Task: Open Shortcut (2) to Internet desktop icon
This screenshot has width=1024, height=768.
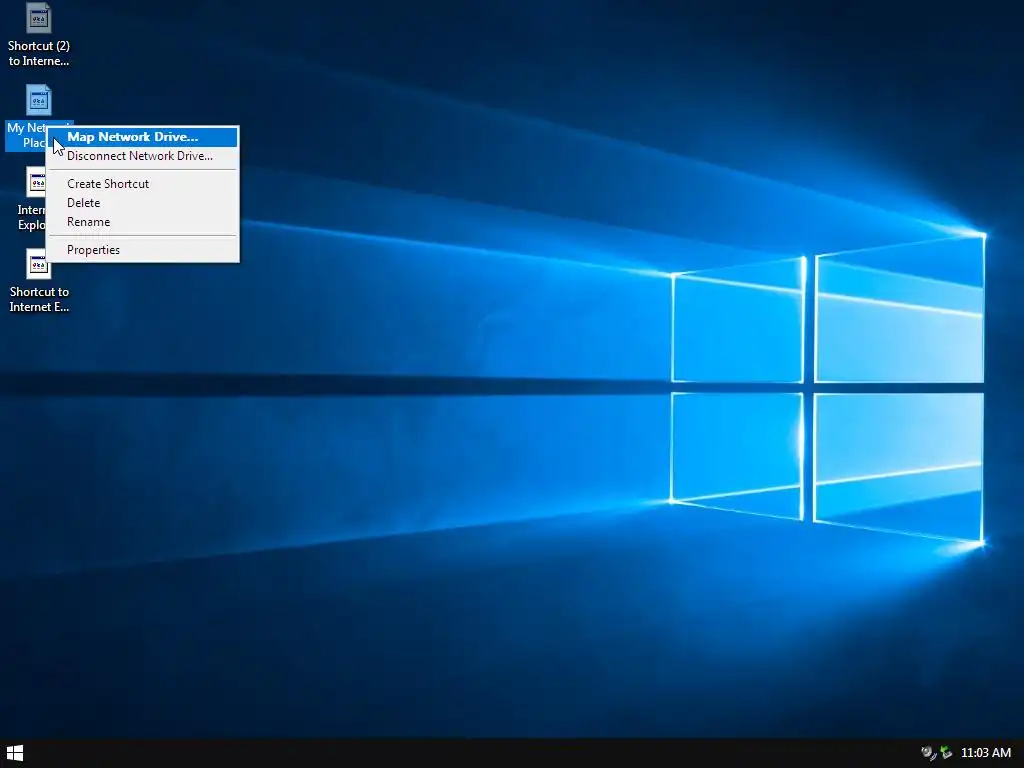Action: [39, 18]
